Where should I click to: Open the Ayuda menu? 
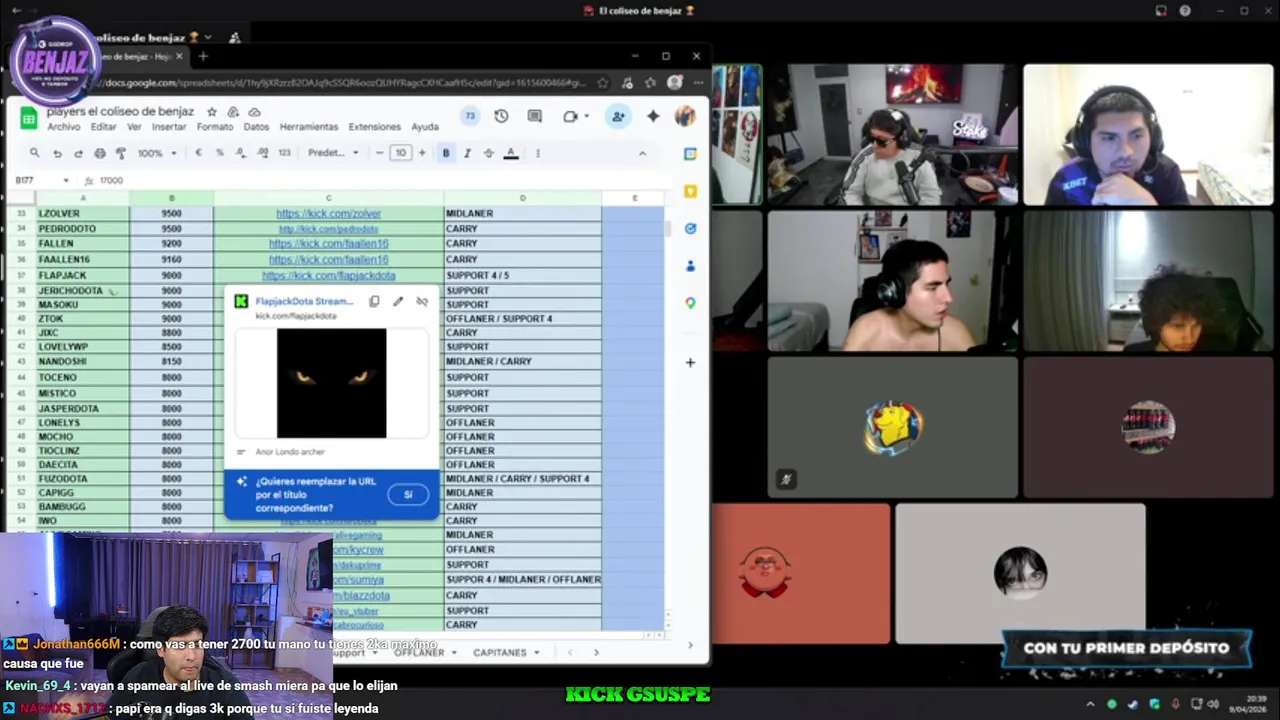pyautogui.click(x=425, y=127)
